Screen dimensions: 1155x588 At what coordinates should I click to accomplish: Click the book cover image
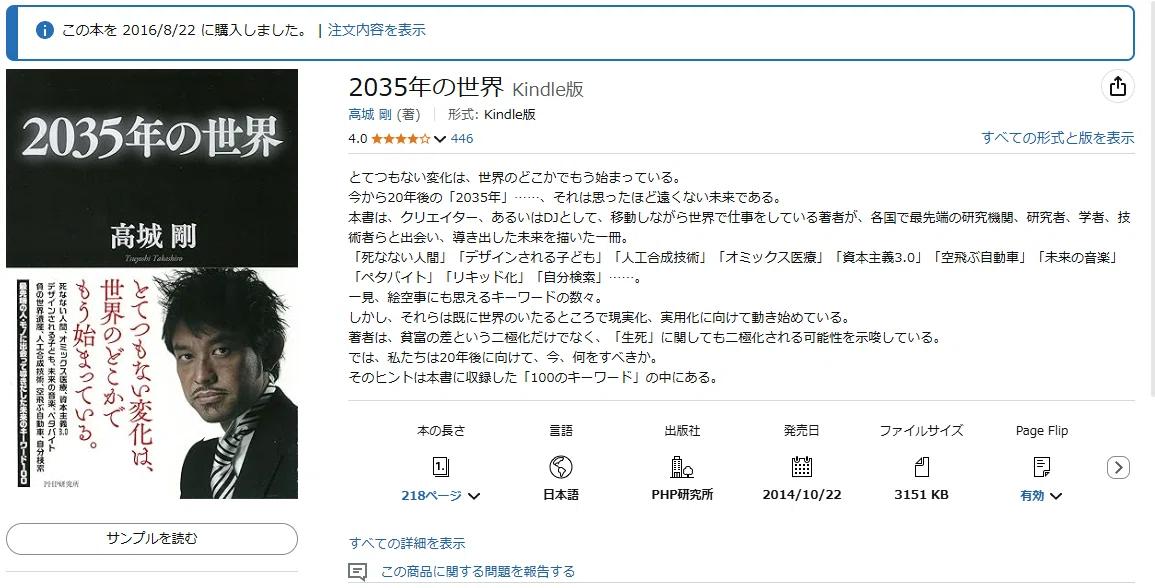(x=152, y=284)
